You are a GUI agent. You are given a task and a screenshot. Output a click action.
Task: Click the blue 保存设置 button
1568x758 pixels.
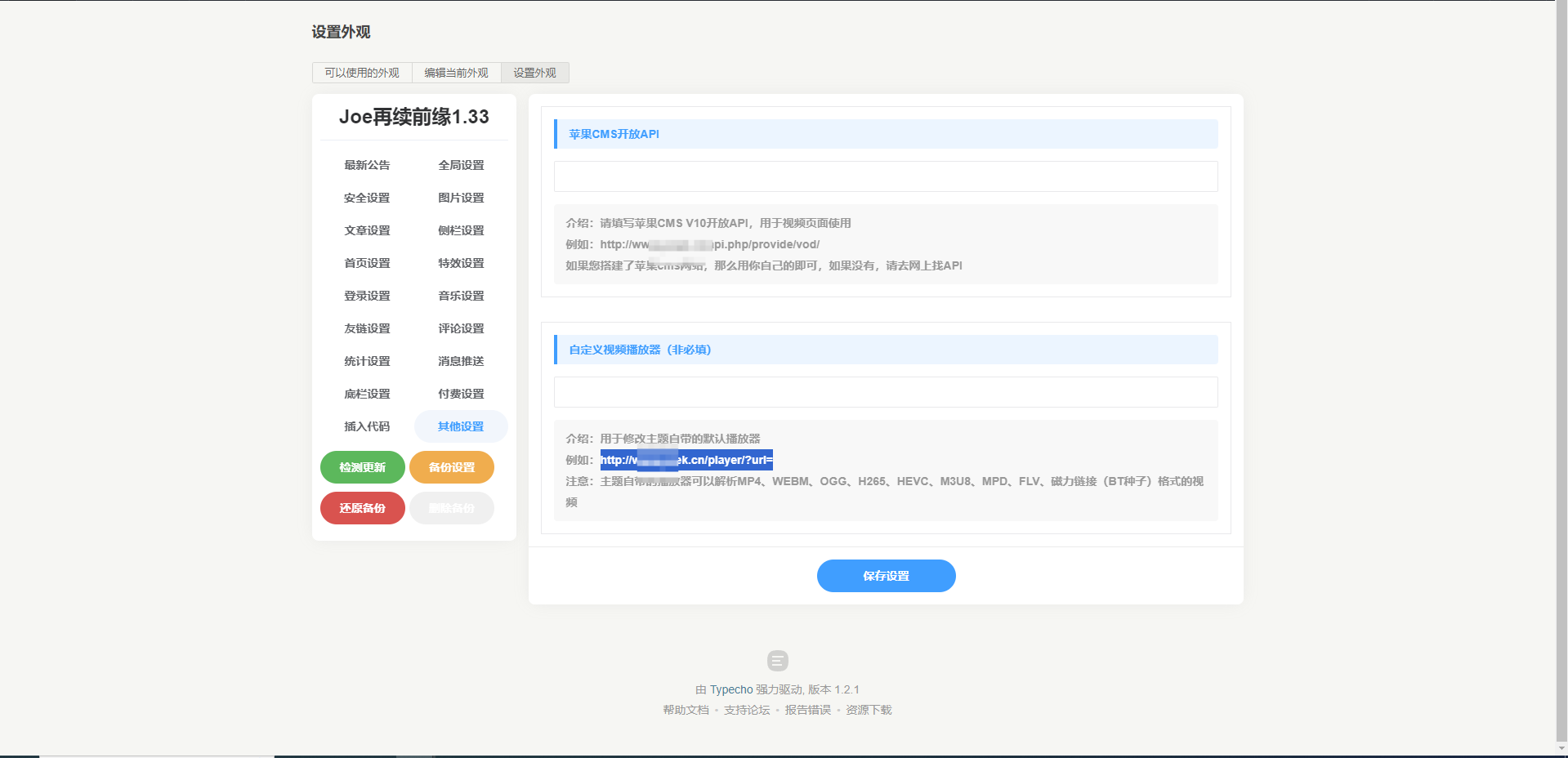[x=887, y=576]
